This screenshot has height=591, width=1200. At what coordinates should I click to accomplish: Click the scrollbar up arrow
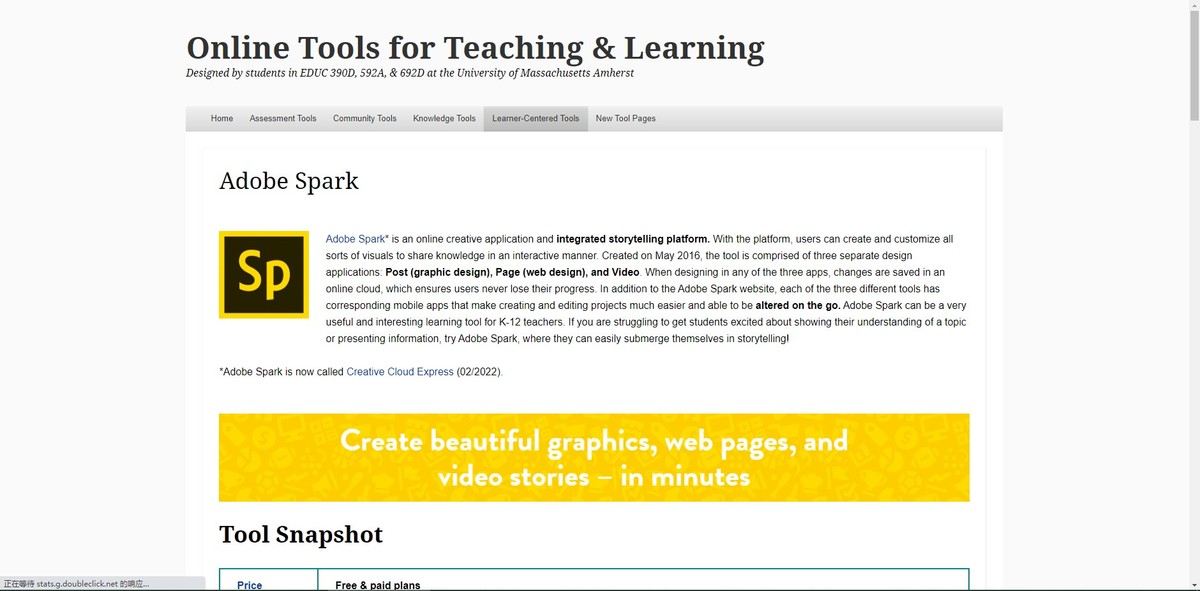(x=1193, y=6)
